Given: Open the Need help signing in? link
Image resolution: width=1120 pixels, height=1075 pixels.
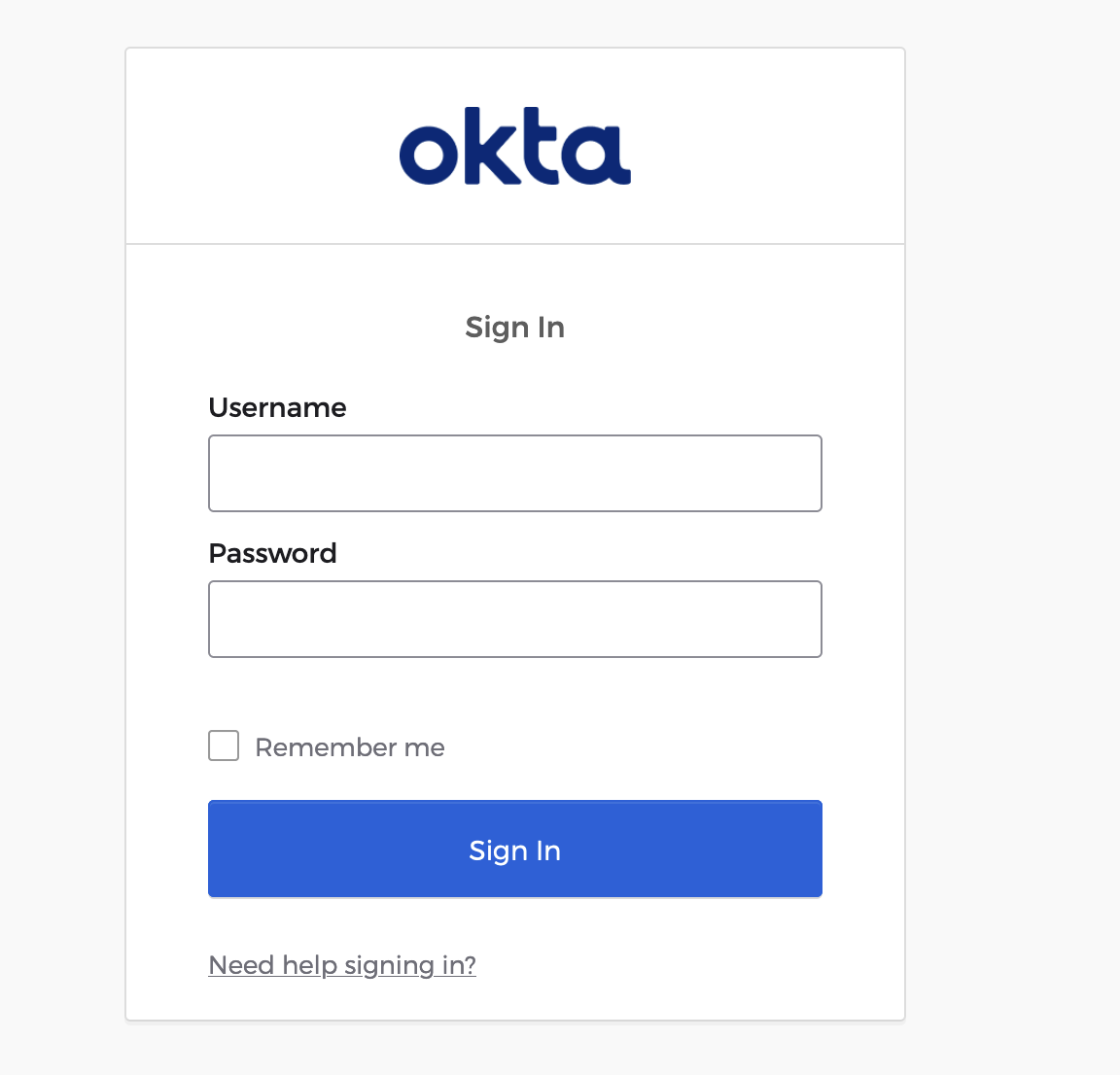Looking at the screenshot, I should pyautogui.click(x=342, y=965).
